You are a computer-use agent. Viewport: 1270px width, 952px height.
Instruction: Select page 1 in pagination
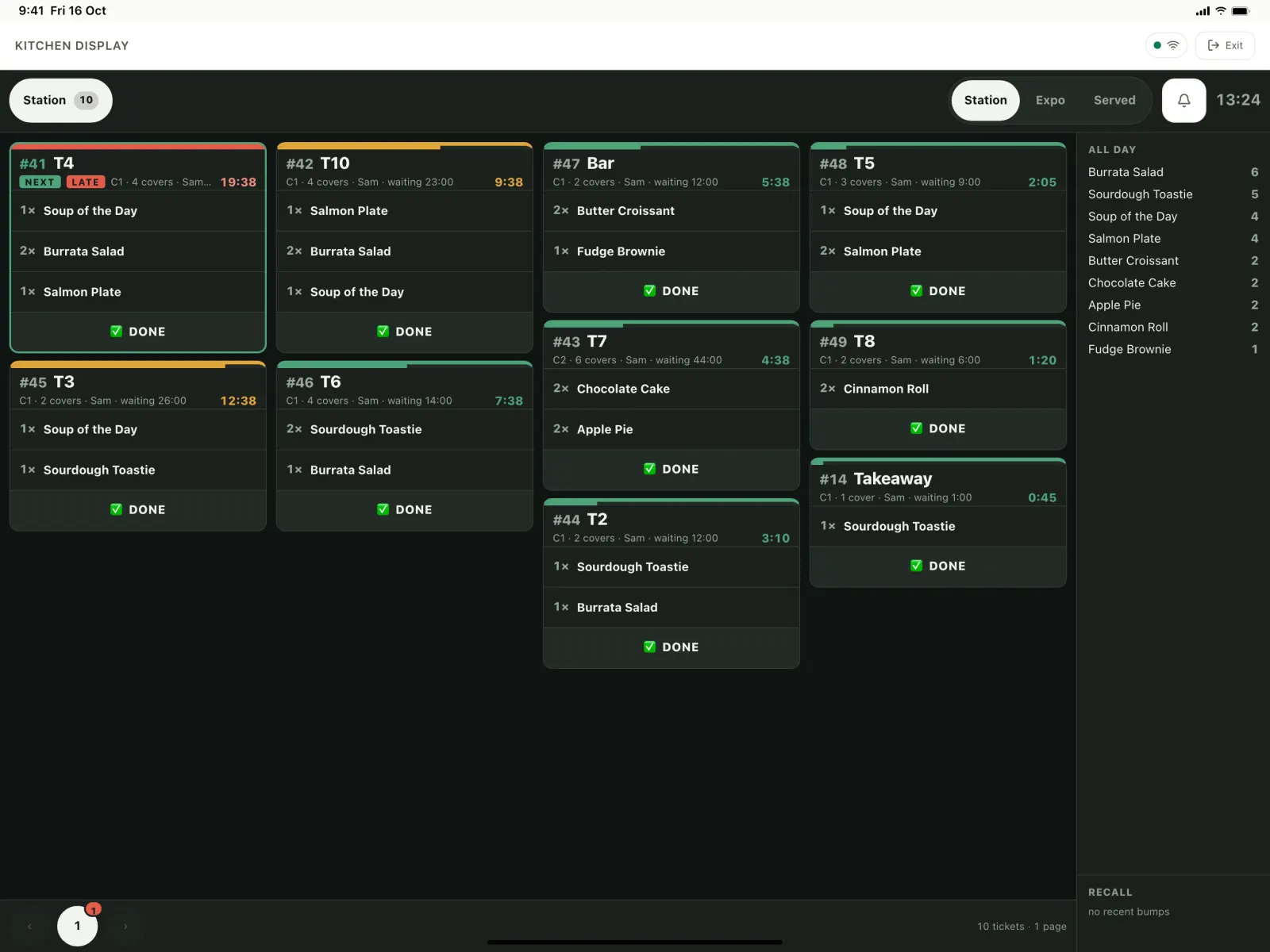point(77,926)
